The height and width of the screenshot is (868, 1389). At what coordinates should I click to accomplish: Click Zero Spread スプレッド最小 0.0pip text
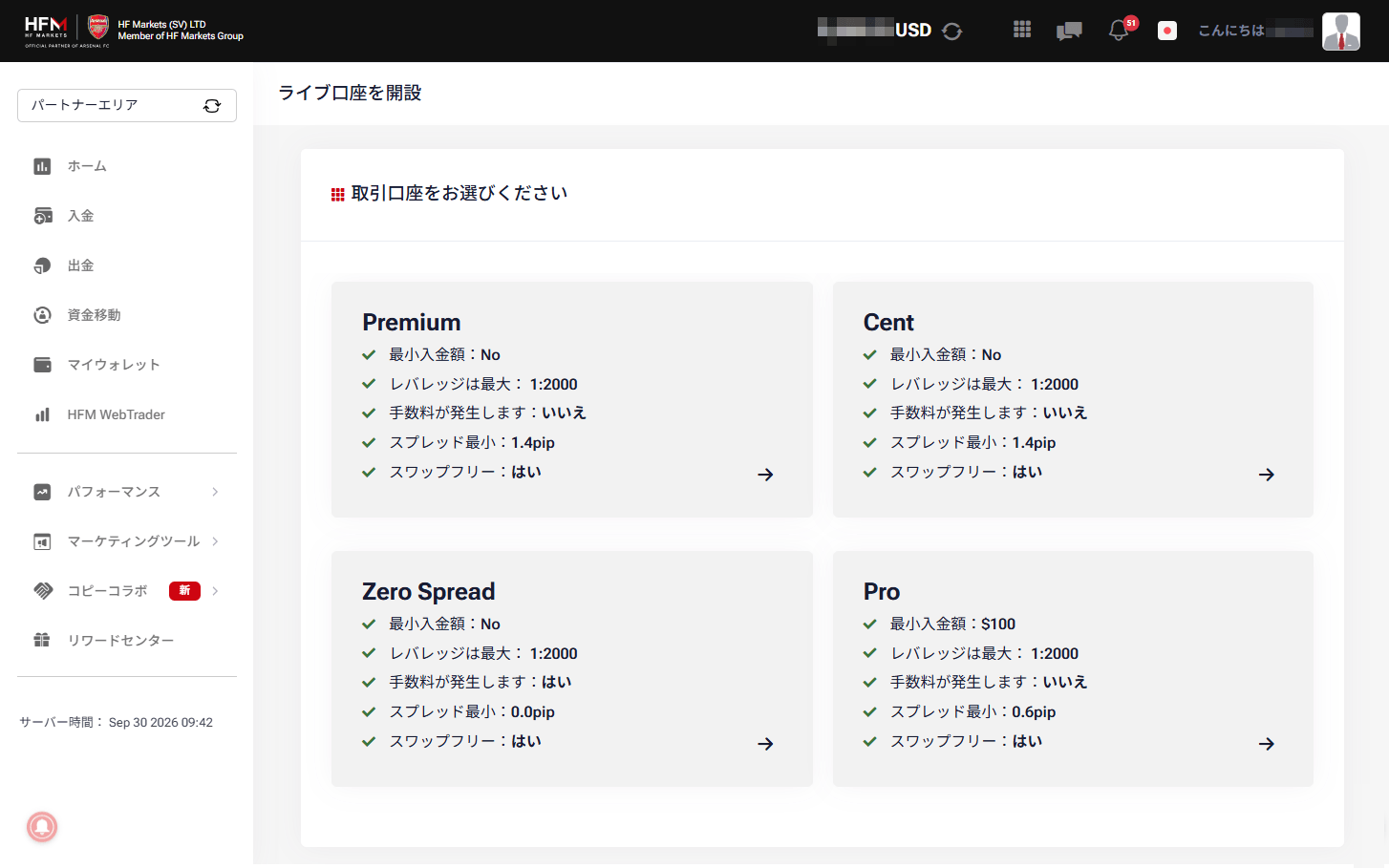[472, 712]
